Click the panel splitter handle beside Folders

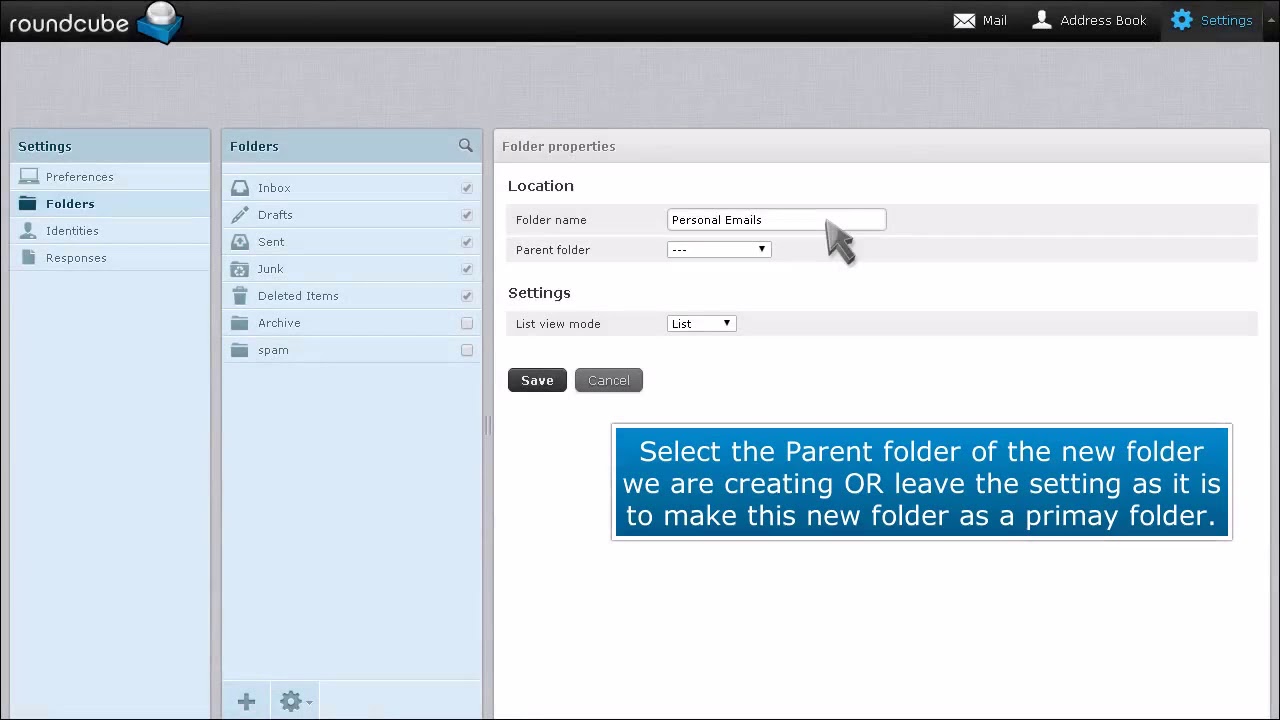pyautogui.click(x=488, y=425)
